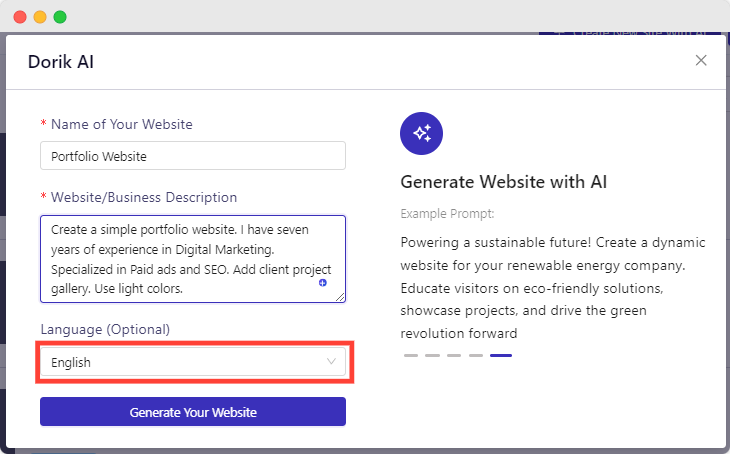Click the 'Generate Website with AI' heading
This screenshot has height=454, width=730.
[x=504, y=182]
